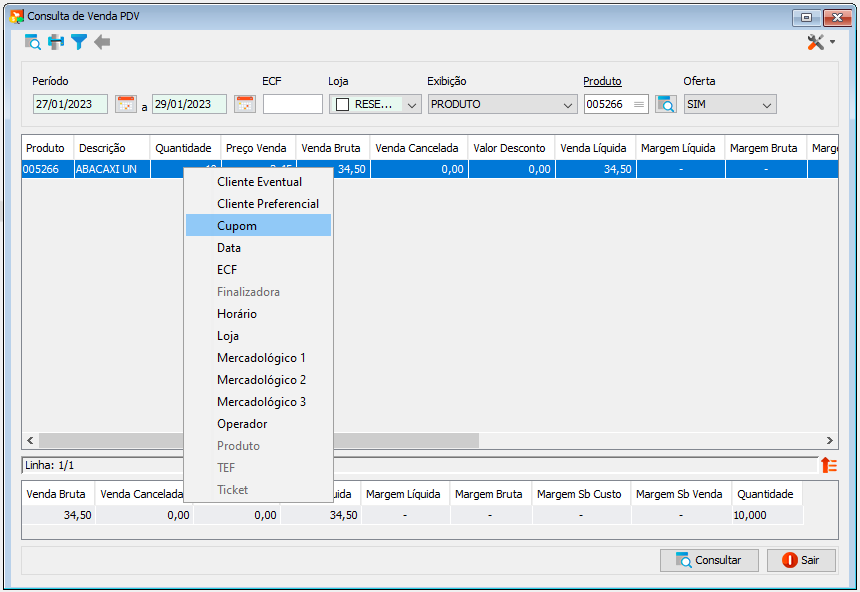The image size is (860, 592).
Task: Click the 10,000 Quantidade total cell
Action: (767, 515)
